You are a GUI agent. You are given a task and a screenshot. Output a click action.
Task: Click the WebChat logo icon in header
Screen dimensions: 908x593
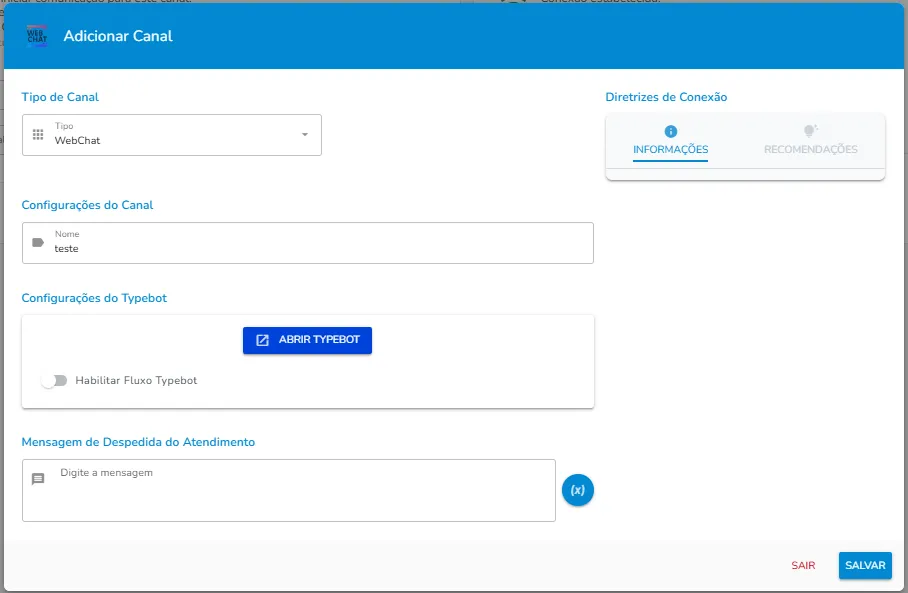(x=37, y=36)
